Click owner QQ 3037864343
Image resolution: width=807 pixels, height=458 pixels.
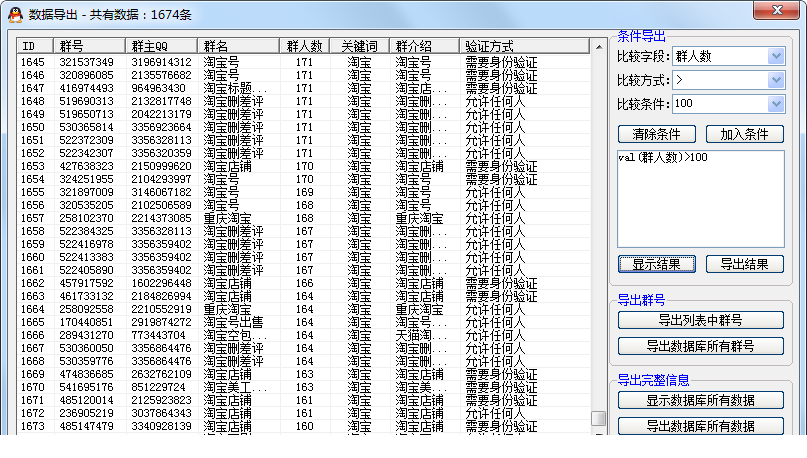click(x=162, y=413)
